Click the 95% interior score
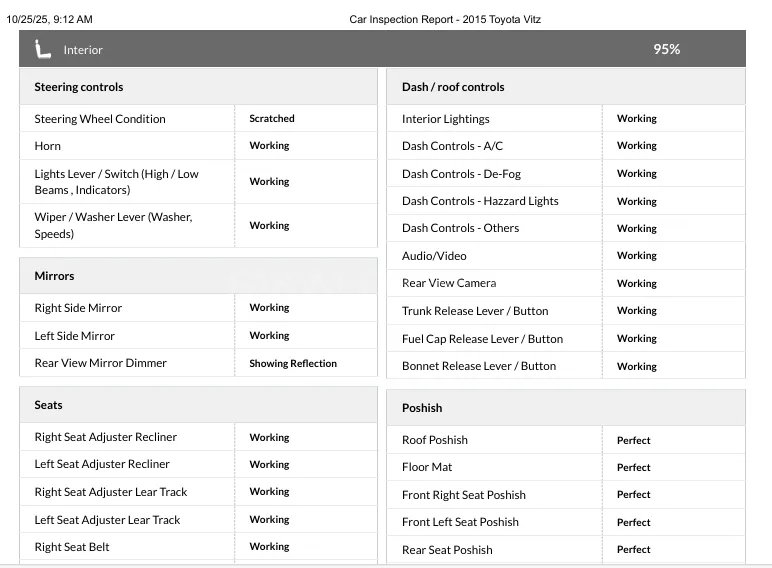The height and width of the screenshot is (568, 772). tap(667, 49)
